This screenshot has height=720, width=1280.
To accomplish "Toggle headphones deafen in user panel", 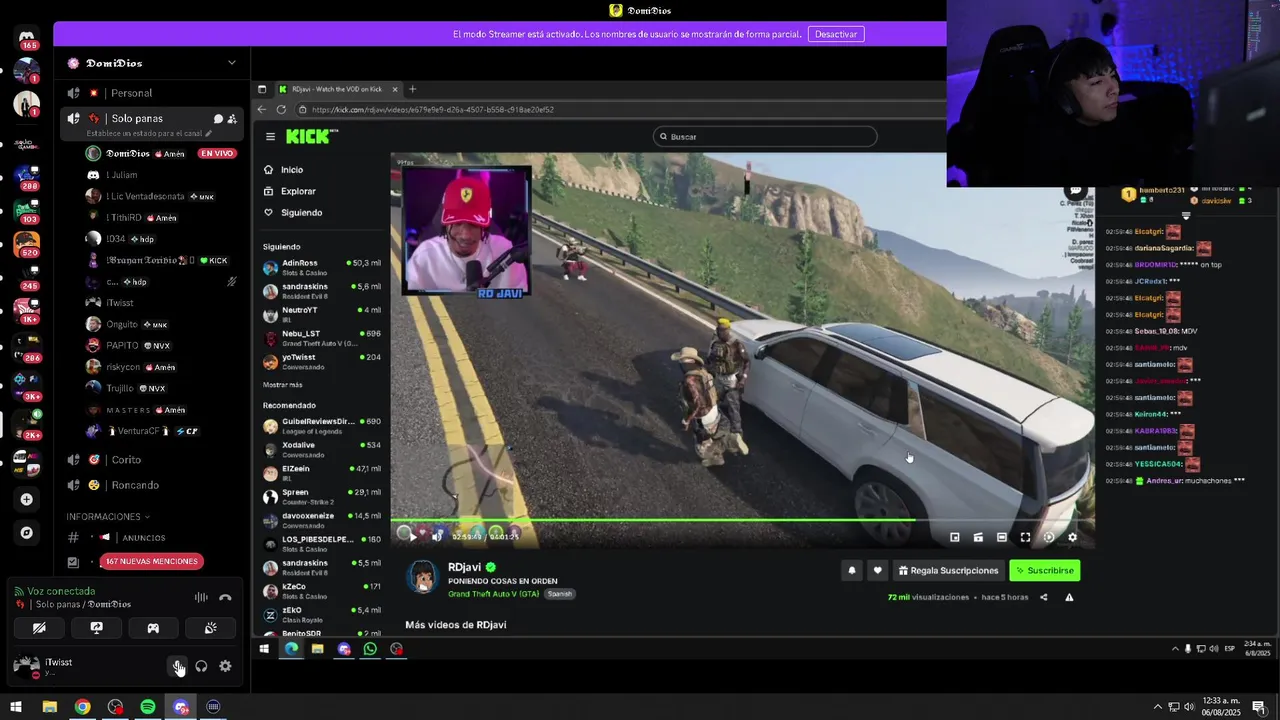I will pyautogui.click(x=201, y=666).
